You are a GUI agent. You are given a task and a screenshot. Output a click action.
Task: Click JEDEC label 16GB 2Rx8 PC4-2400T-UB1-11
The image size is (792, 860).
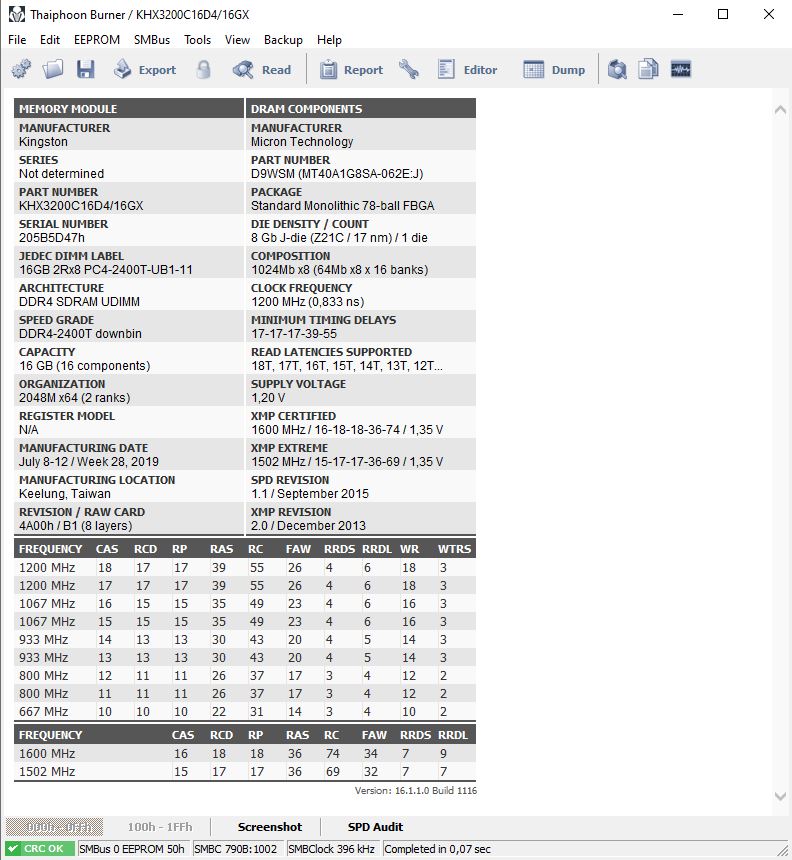pos(106,270)
